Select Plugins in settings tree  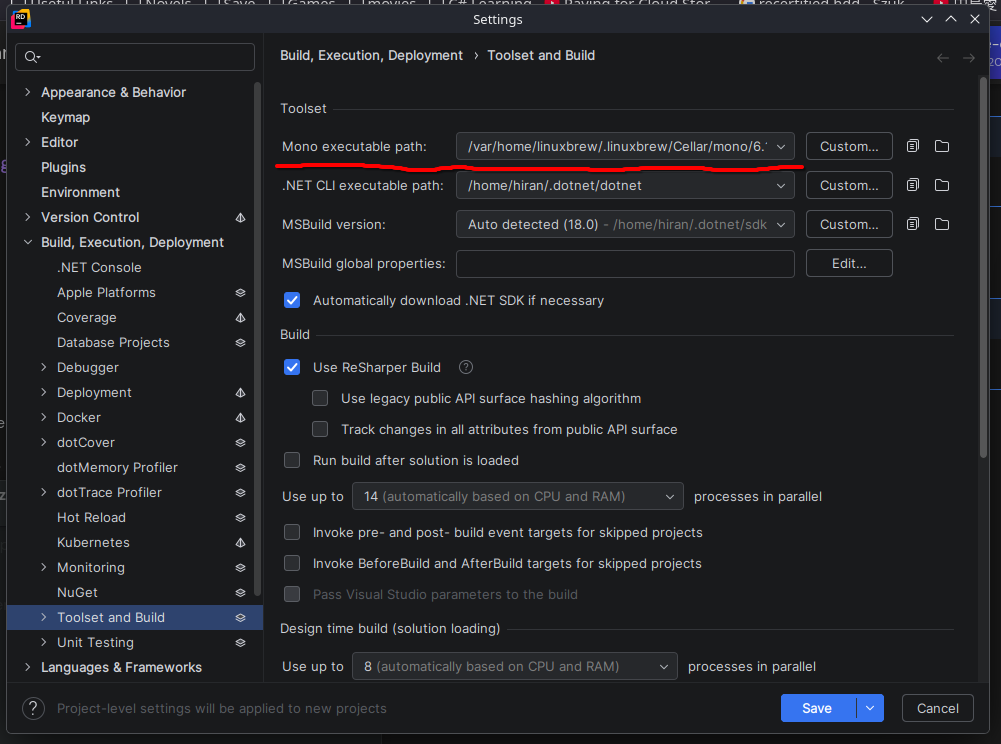point(63,167)
